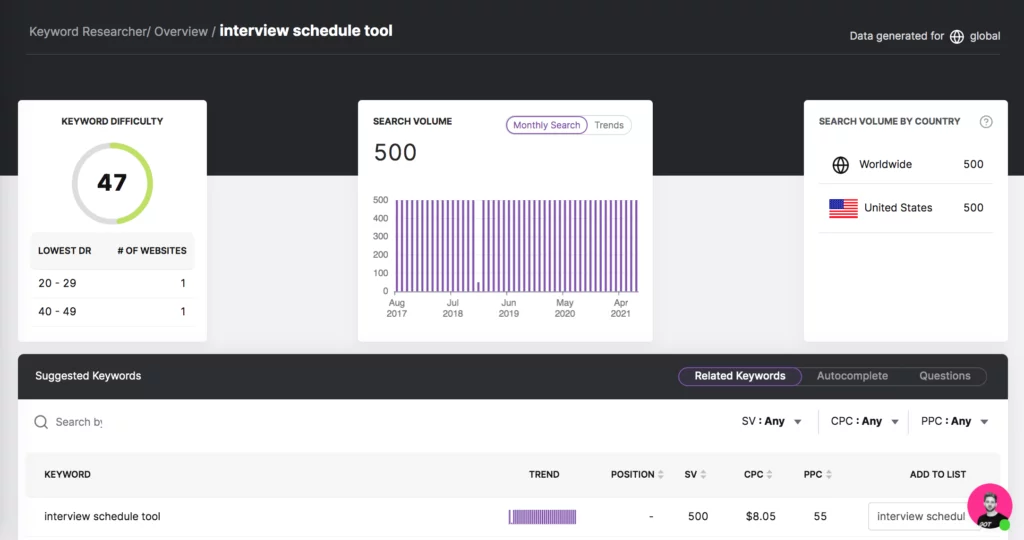Switch to the Autocomplete tab

(x=852, y=376)
